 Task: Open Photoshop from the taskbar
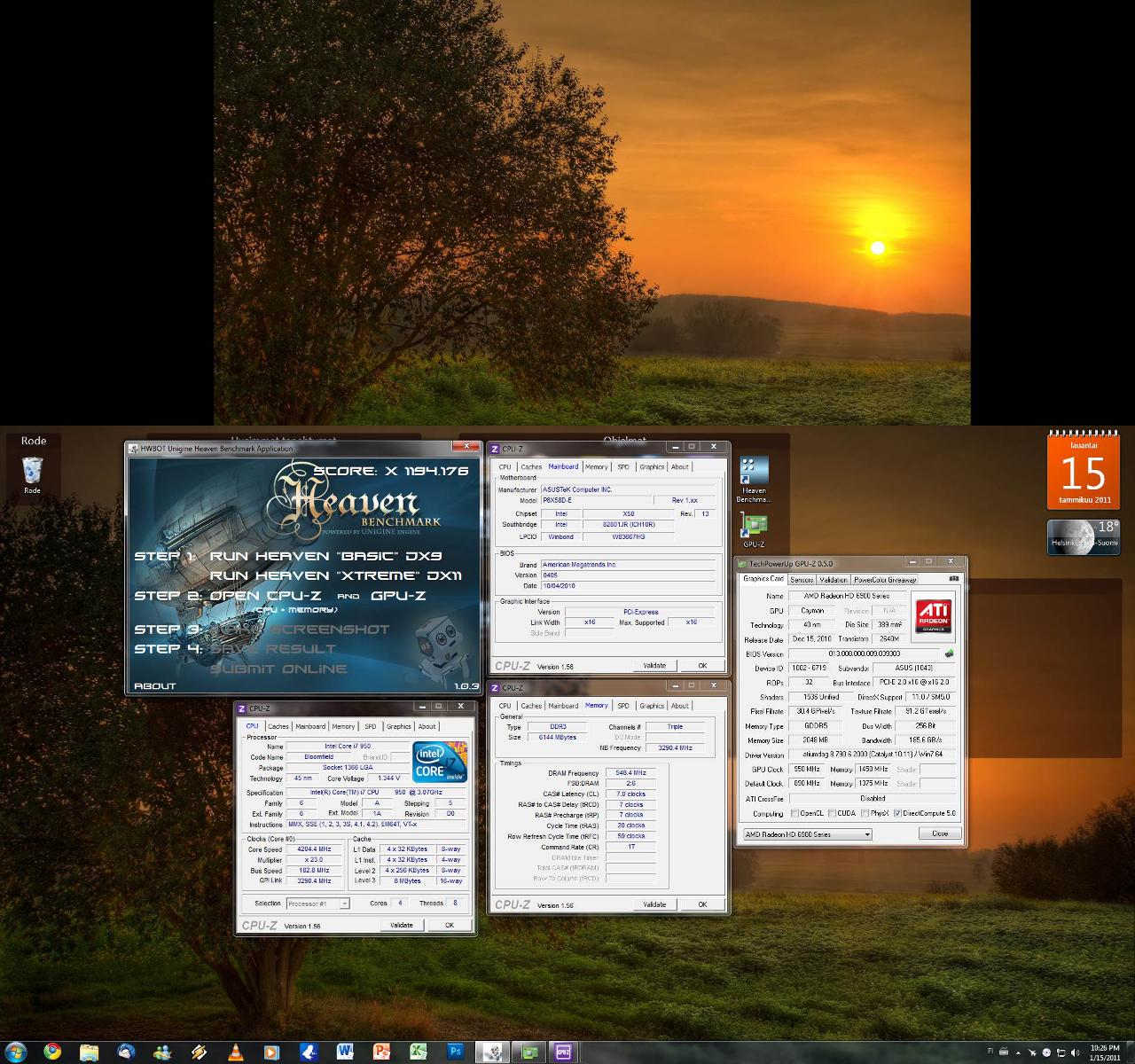pyautogui.click(x=455, y=1052)
